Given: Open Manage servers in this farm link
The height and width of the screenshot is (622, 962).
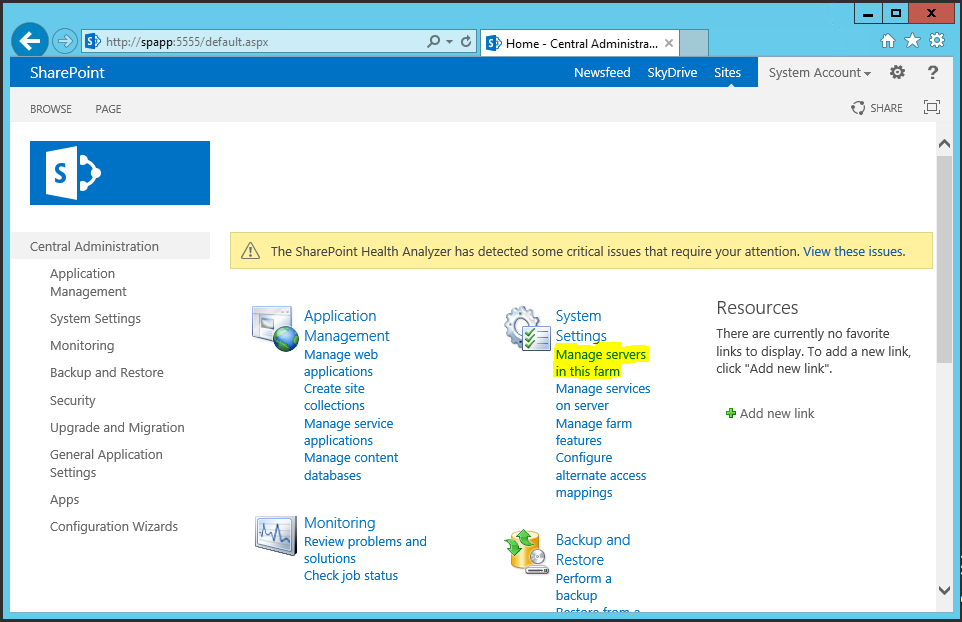Looking at the screenshot, I should (601, 363).
